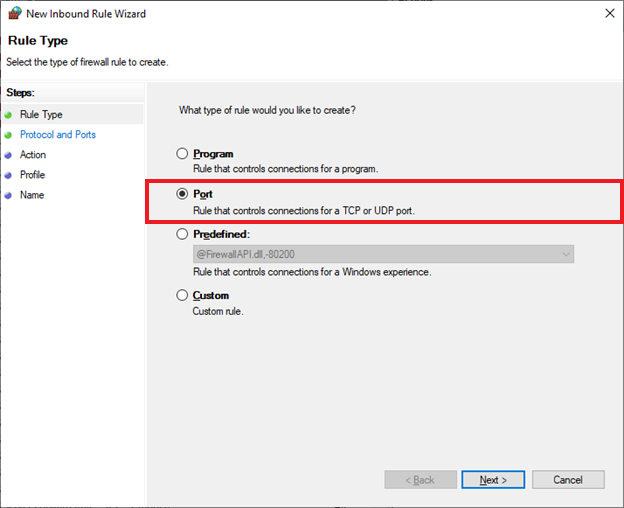Viewport: 624px width, 508px height.
Task: Pick the Custom rule radio button
Action: pos(182,295)
